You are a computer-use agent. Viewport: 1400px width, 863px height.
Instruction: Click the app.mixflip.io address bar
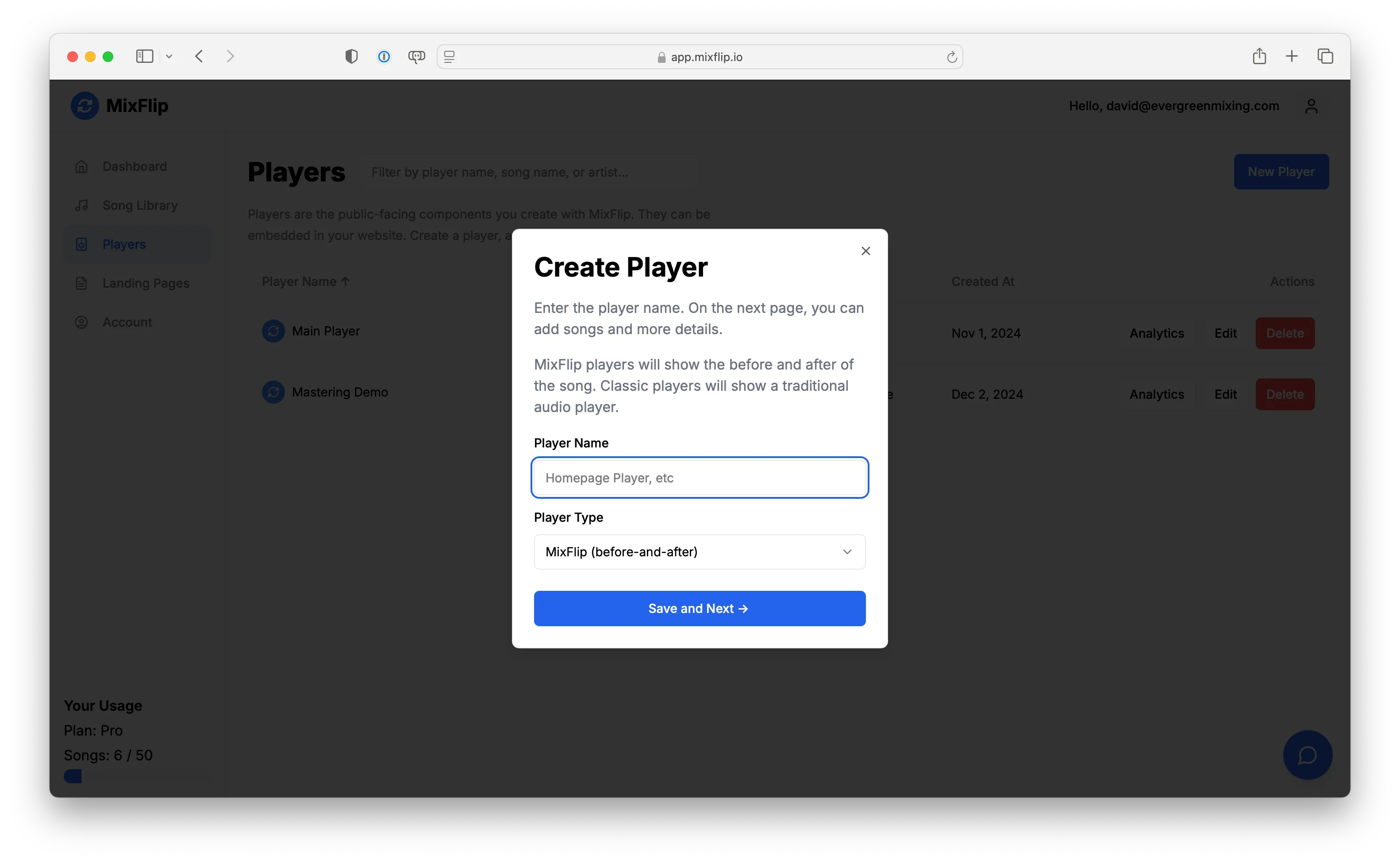click(700, 57)
